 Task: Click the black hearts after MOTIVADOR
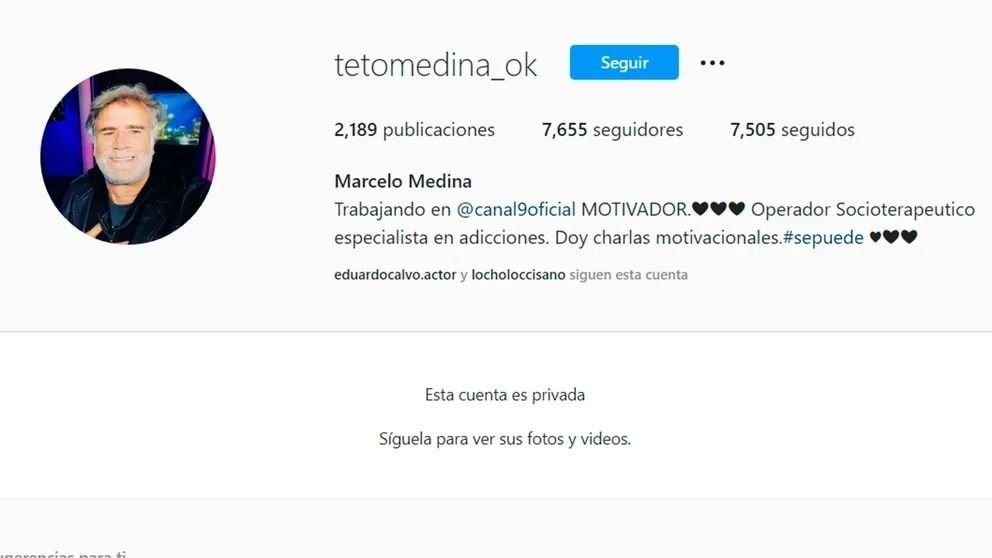[718, 208]
